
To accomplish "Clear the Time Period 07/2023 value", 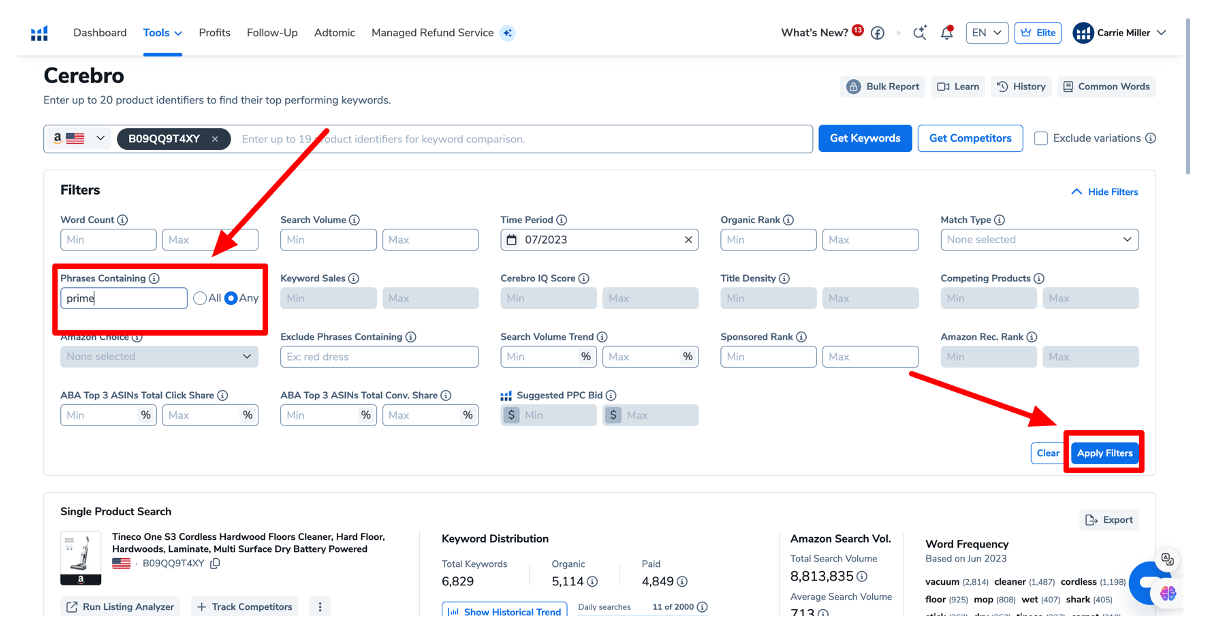I will [x=688, y=240].
